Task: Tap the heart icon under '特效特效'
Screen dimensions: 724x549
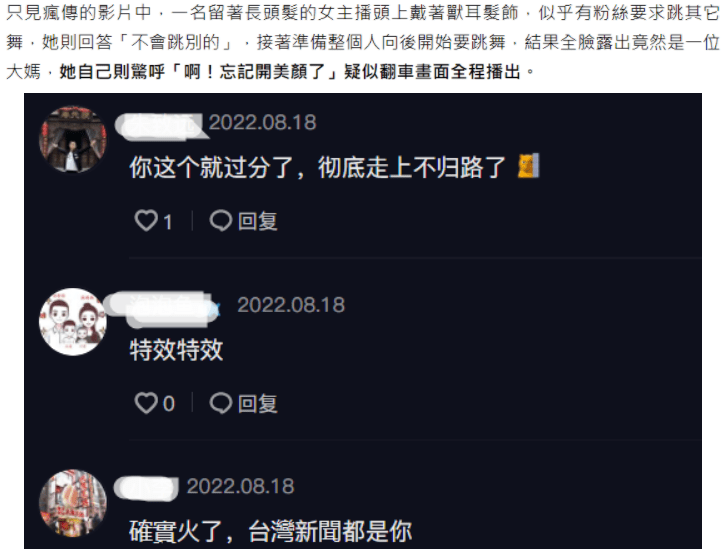Action: coord(146,403)
